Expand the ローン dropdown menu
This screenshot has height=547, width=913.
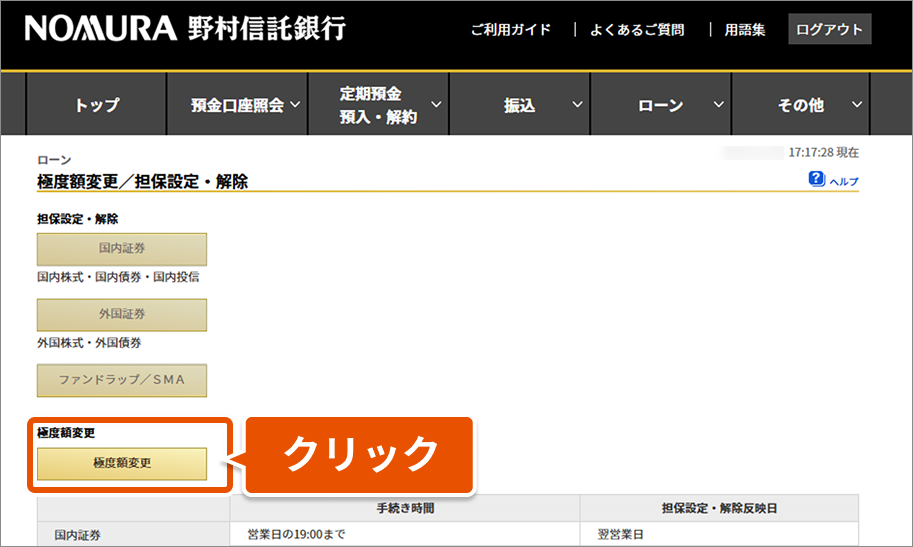pyautogui.click(x=660, y=105)
